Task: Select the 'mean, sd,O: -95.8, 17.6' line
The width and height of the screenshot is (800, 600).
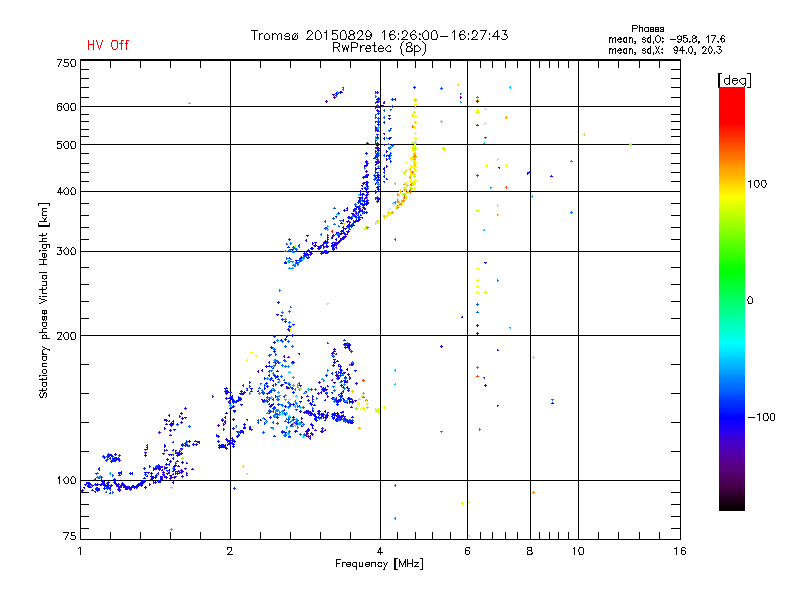Action: pos(666,39)
